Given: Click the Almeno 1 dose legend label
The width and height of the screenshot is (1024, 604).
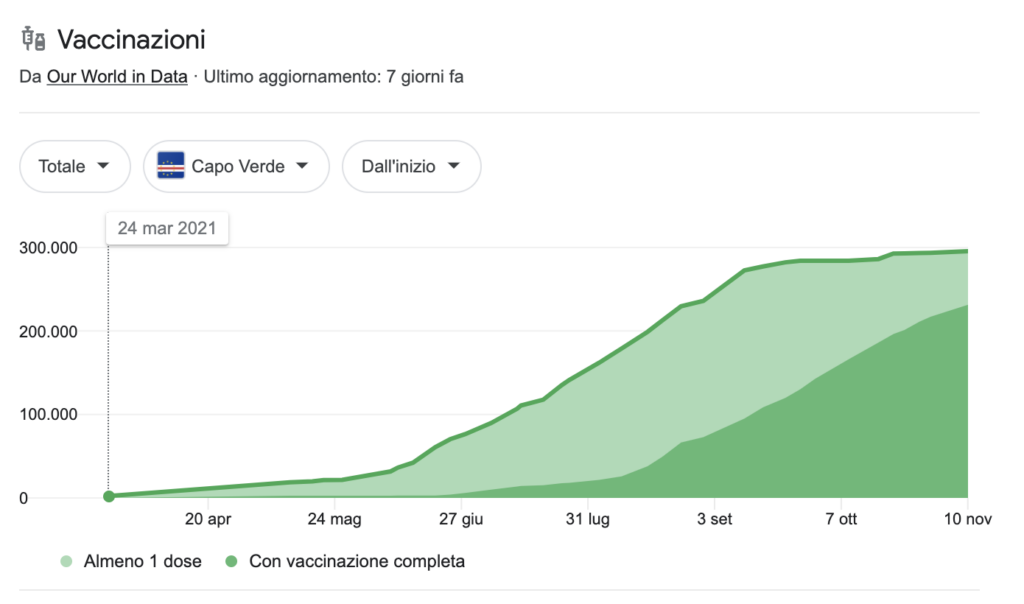Looking at the screenshot, I should 143,562.
